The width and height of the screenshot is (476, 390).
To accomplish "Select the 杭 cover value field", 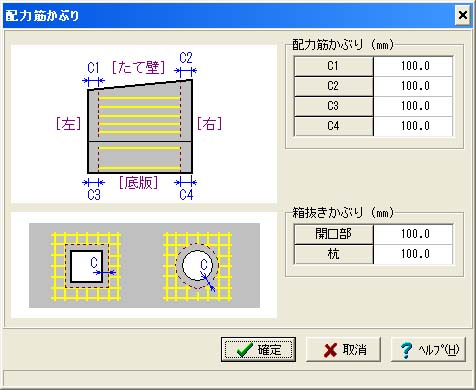I will [x=413, y=254].
